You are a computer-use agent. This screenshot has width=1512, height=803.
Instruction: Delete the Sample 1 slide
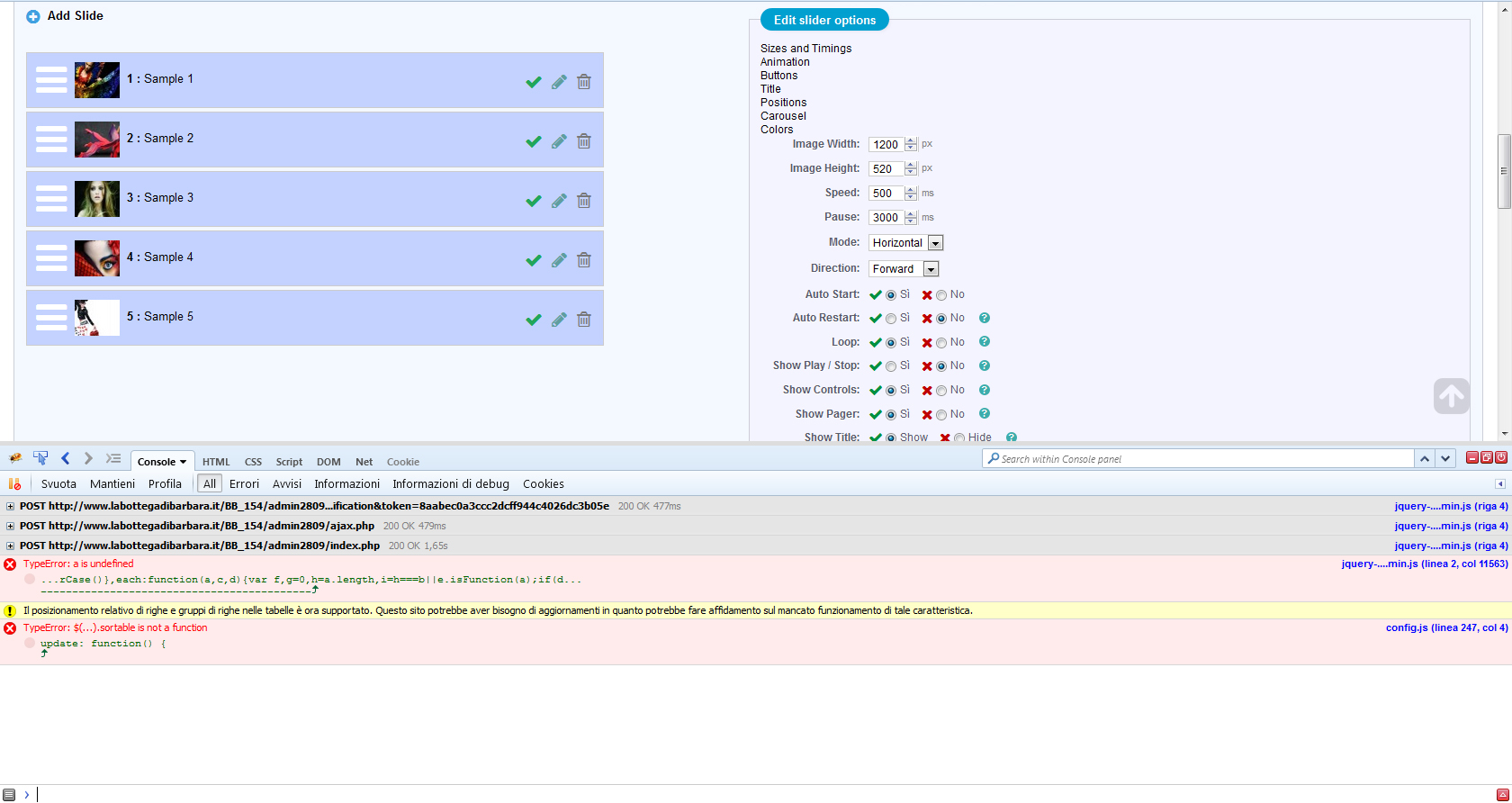(x=584, y=82)
